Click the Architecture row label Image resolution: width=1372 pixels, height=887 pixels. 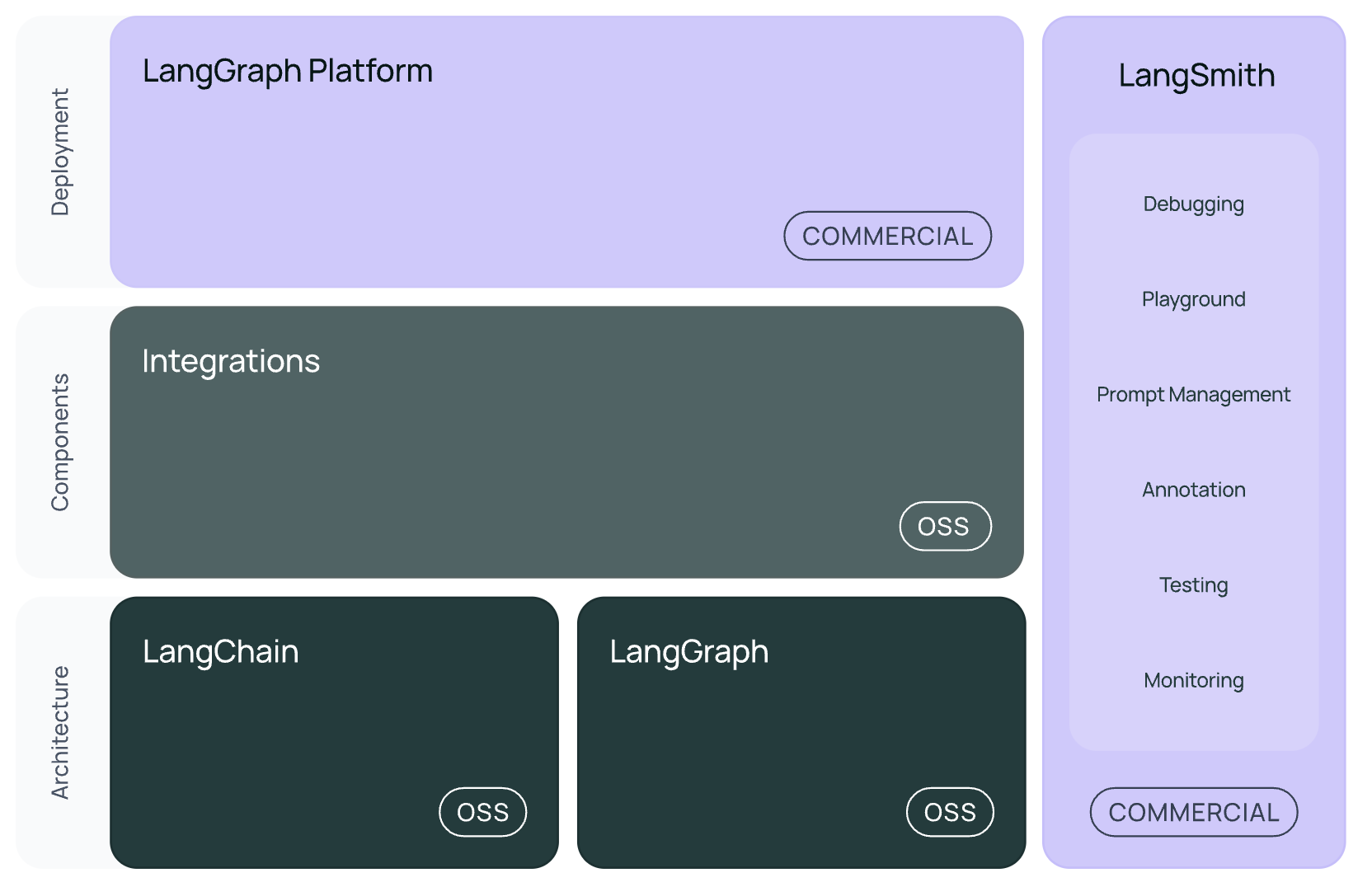60,732
